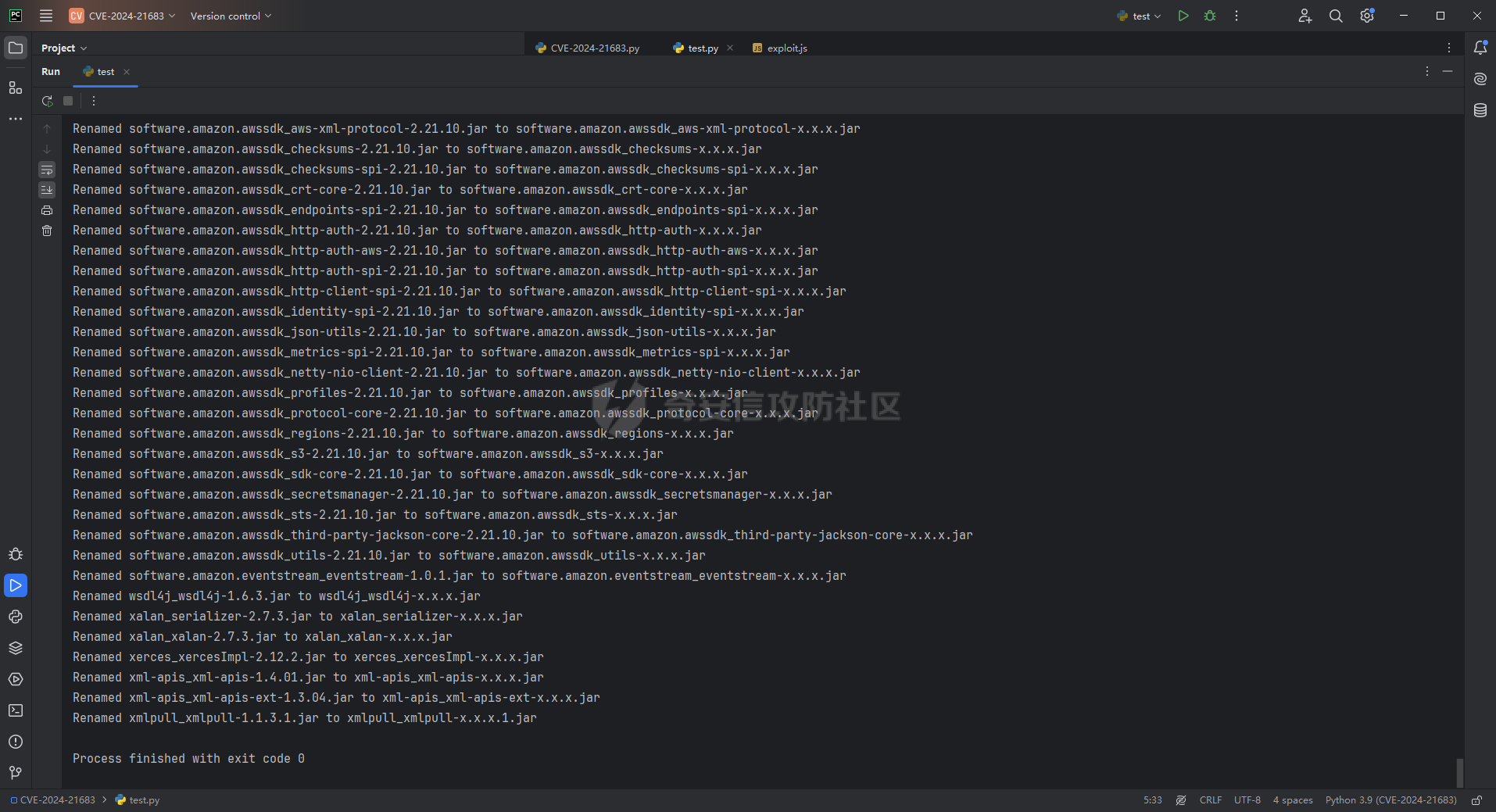Click the UTF-8 encoding in status bar

1247,799
